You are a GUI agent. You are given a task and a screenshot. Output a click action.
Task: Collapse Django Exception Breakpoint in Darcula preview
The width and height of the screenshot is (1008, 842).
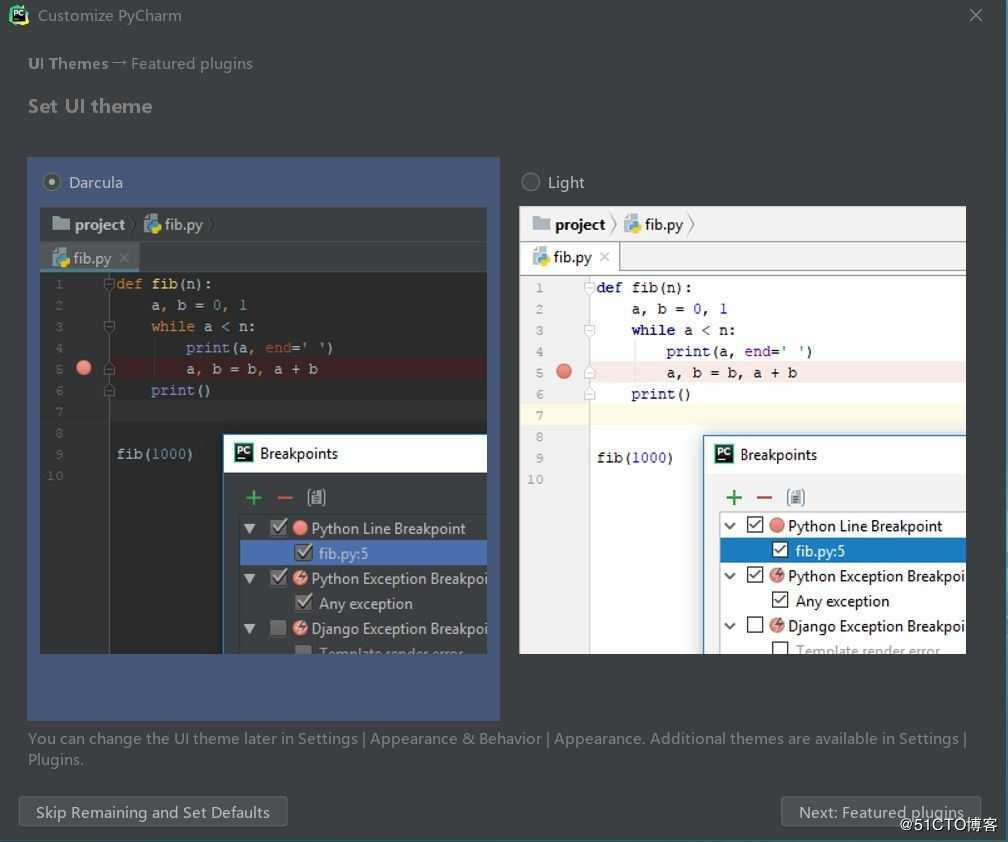250,629
